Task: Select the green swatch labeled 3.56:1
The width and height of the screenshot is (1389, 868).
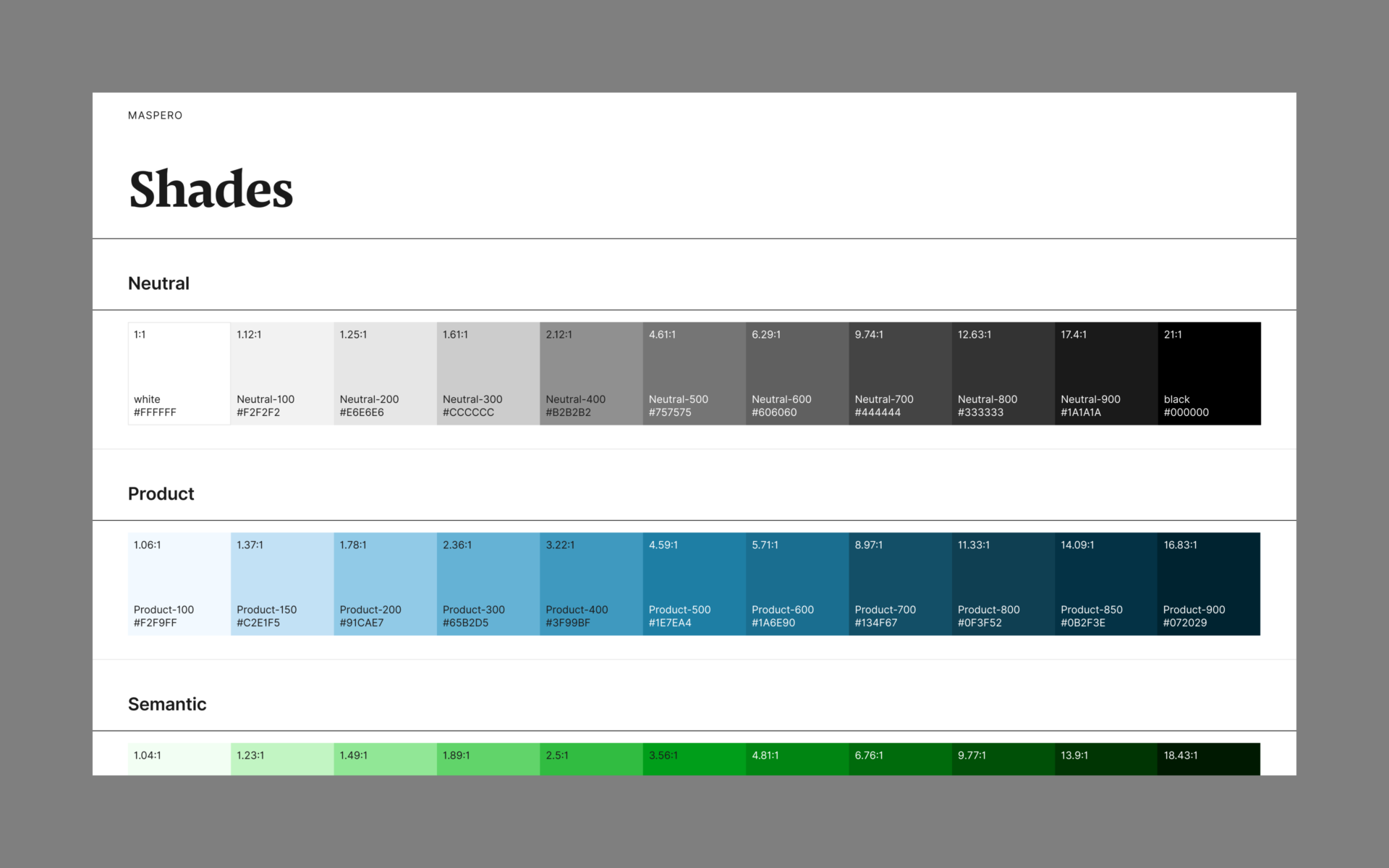Action: [x=694, y=759]
